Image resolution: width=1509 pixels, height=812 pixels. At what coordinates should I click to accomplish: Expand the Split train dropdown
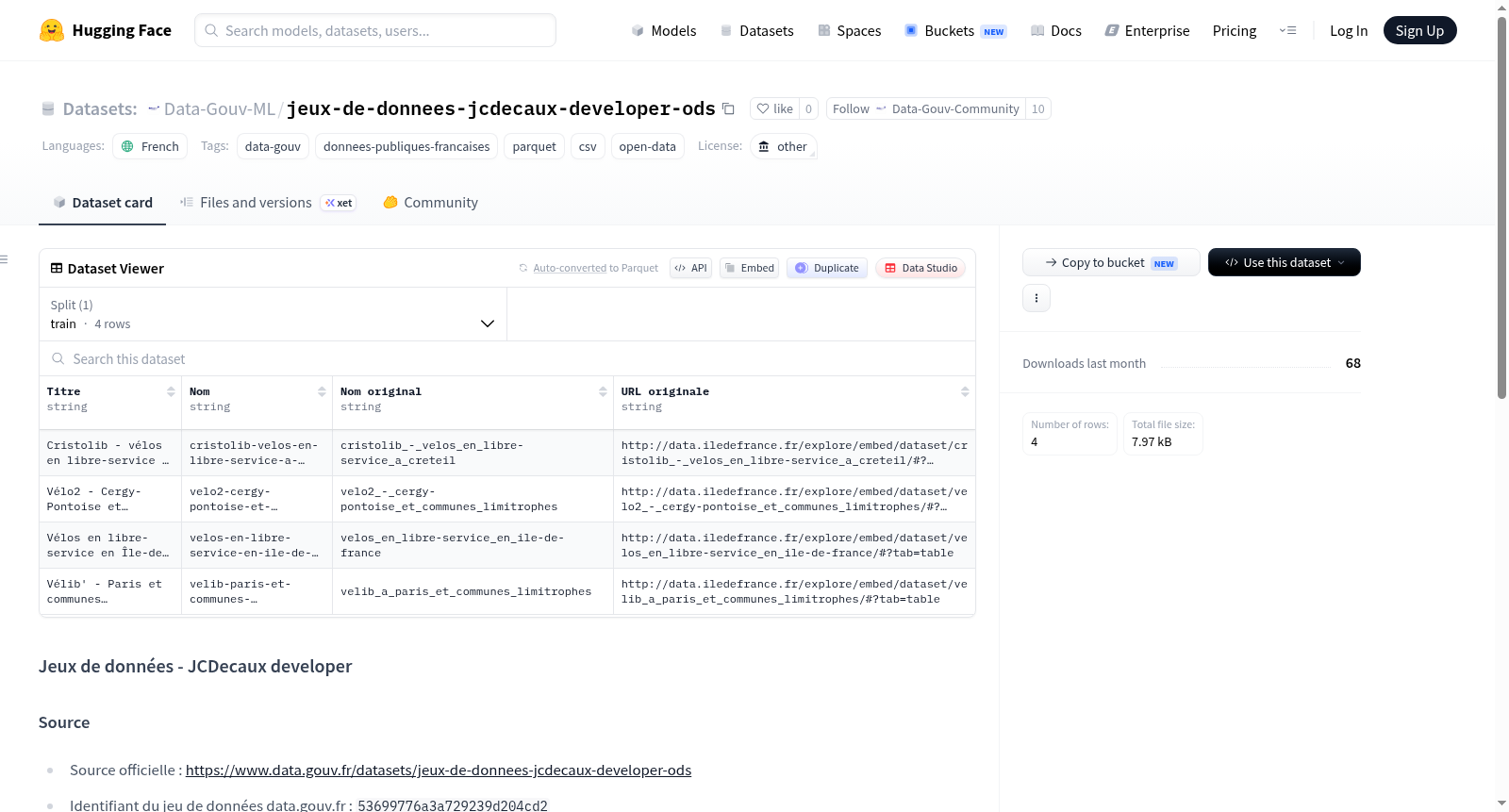click(x=273, y=314)
